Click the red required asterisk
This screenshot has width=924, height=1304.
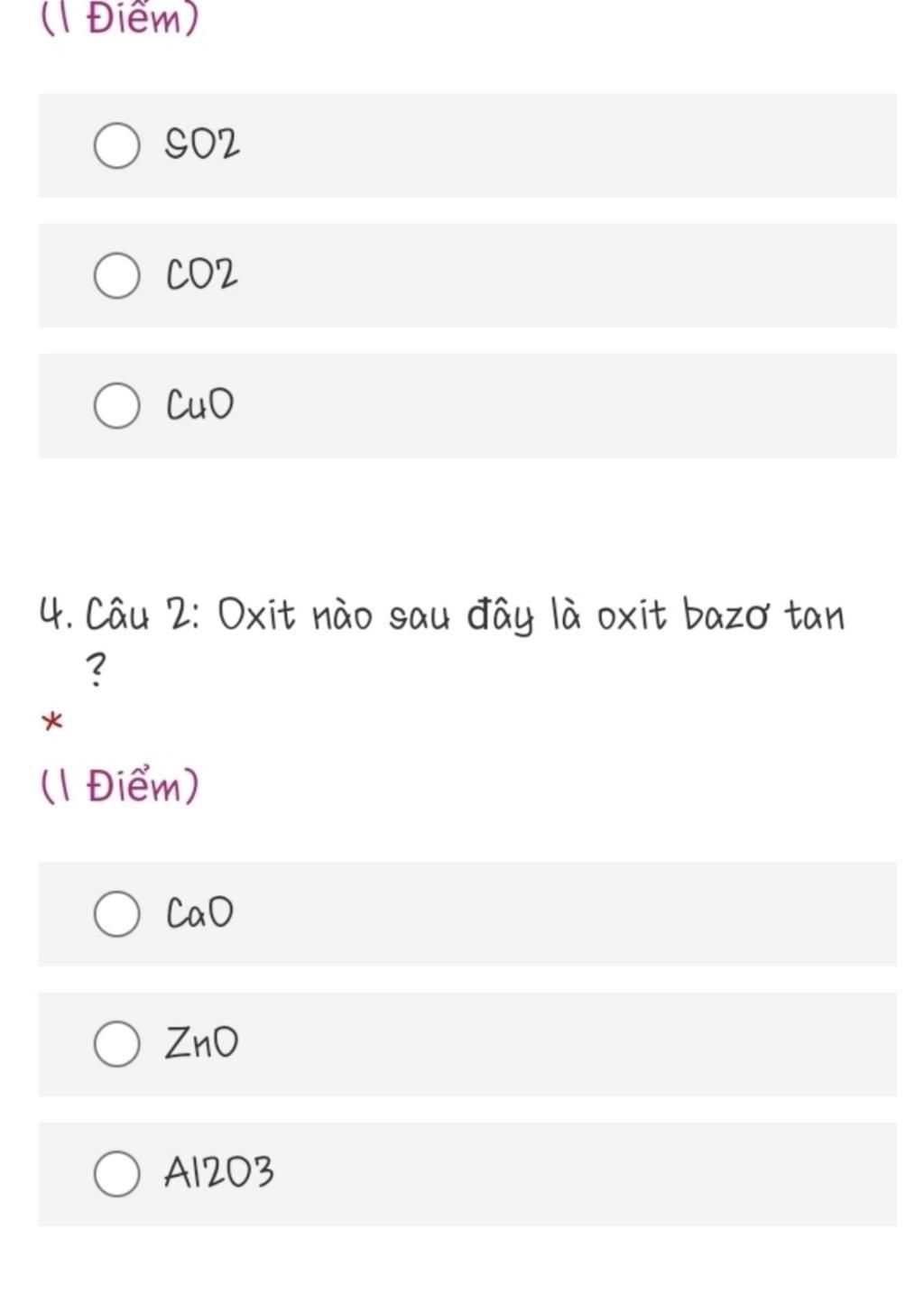[52, 722]
